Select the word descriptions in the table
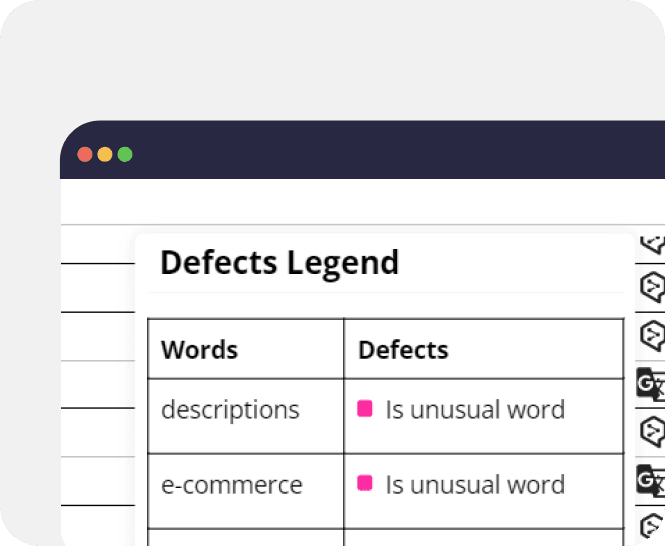Viewport: 665px width, 546px height. pyautogui.click(x=230, y=410)
